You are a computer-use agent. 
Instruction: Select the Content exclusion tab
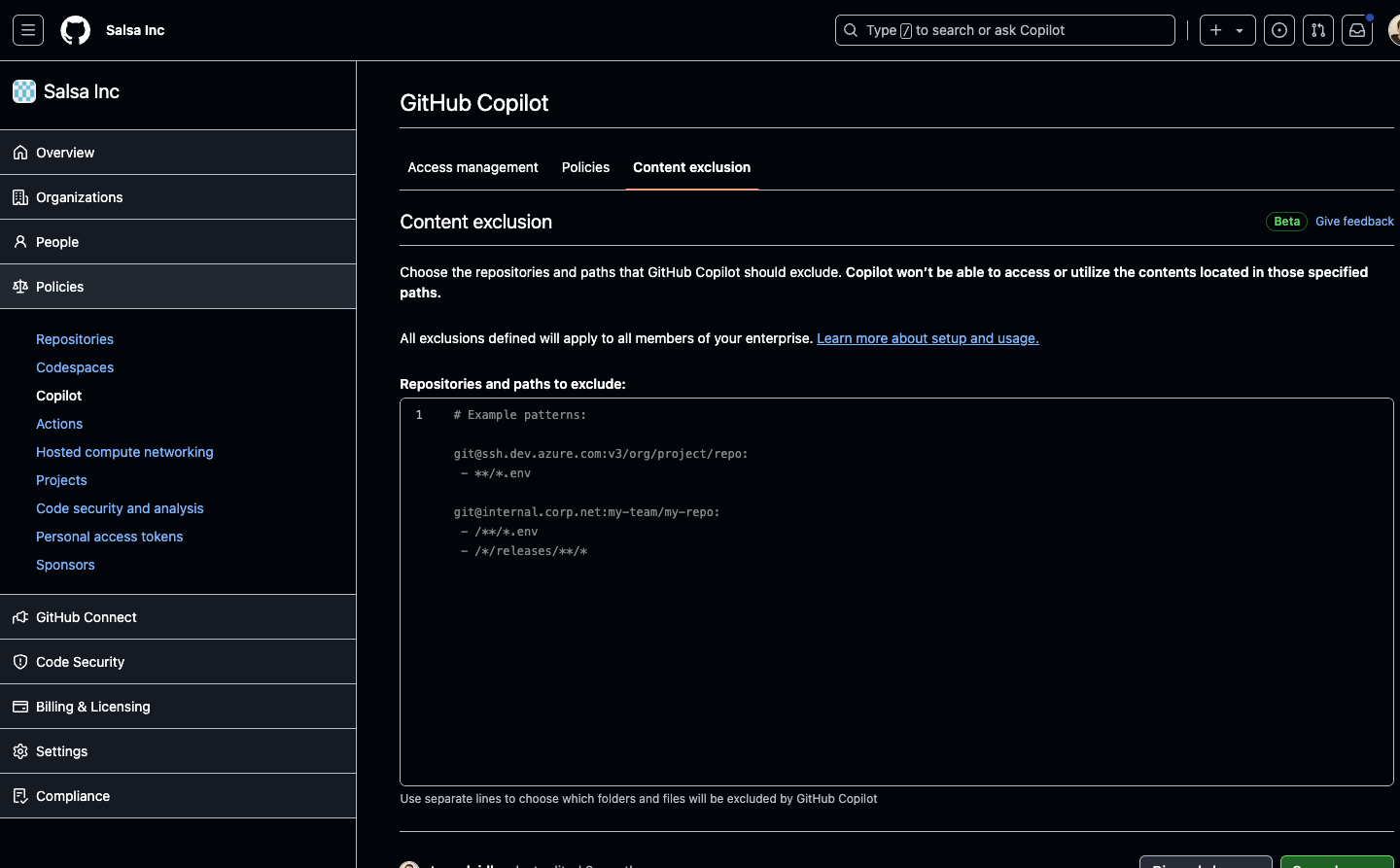pyautogui.click(x=691, y=167)
